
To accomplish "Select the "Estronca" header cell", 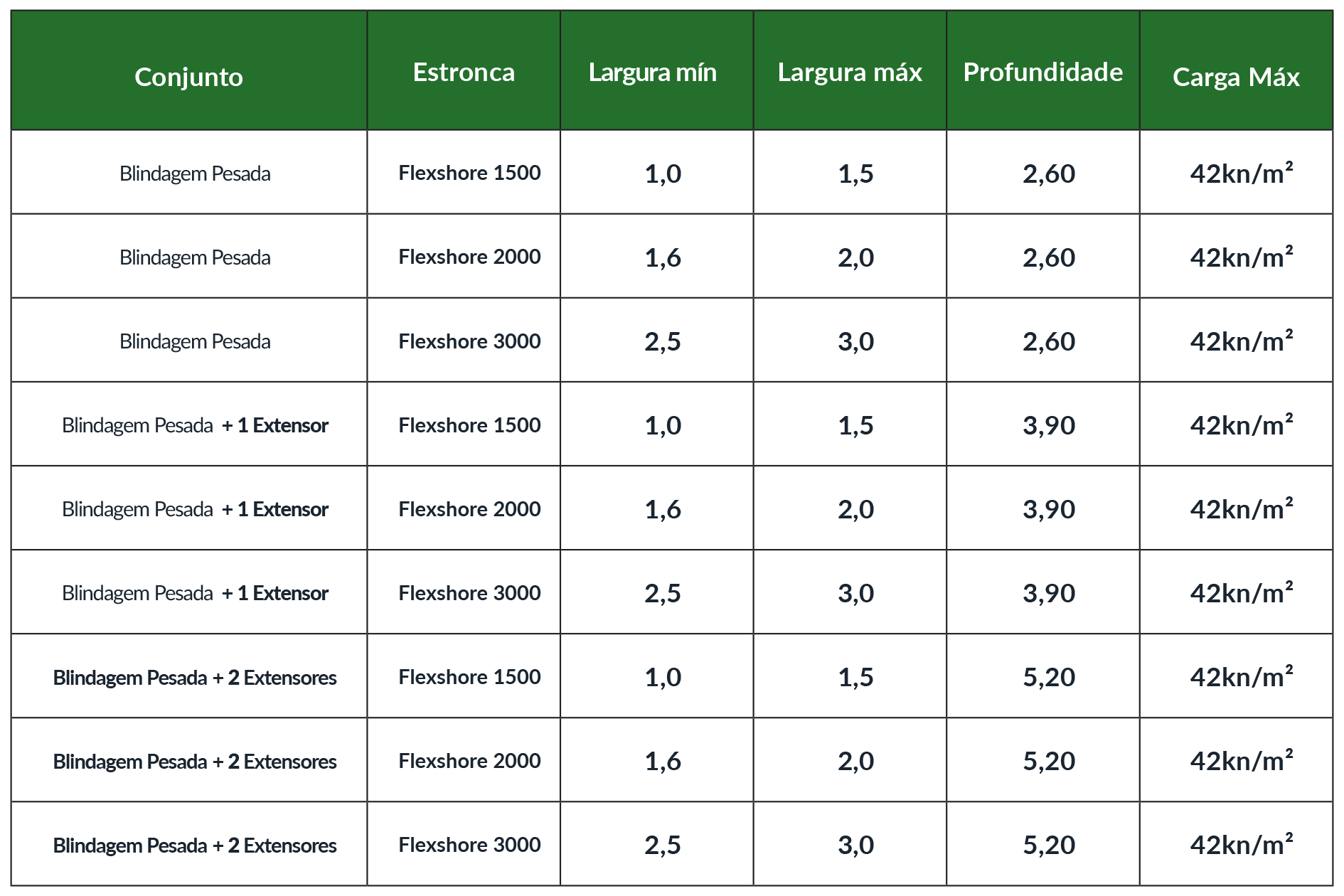I will [464, 73].
